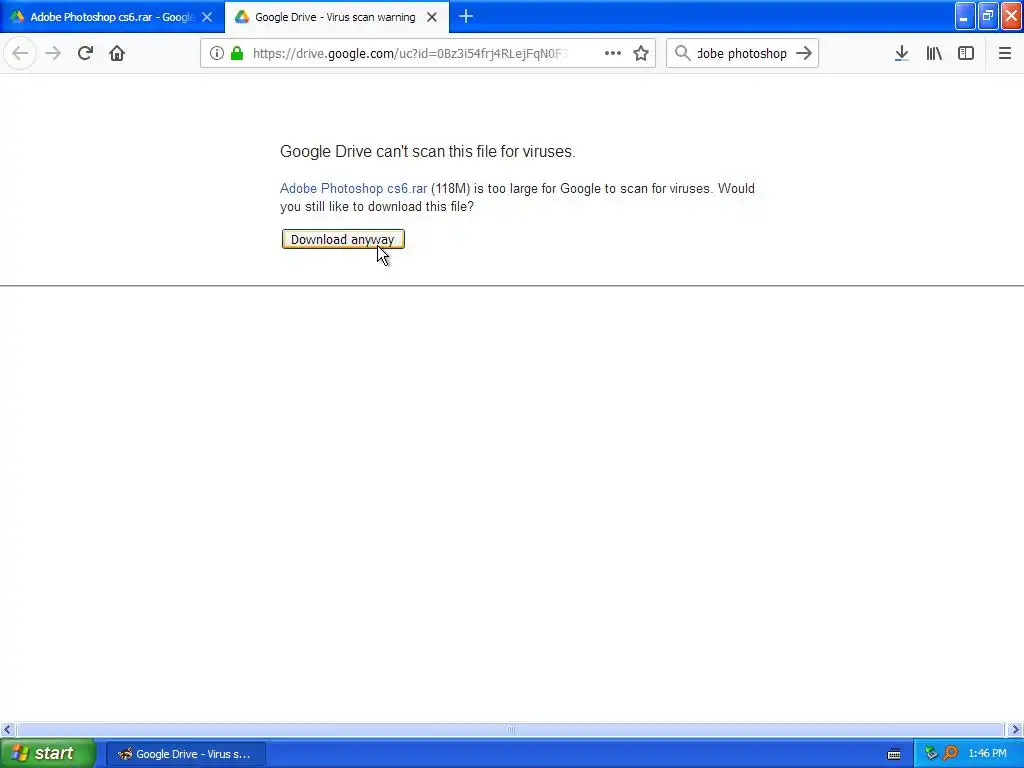Open the Adobe Photoshop cs6.rar link
The image size is (1024, 768).
coord(353,188)
